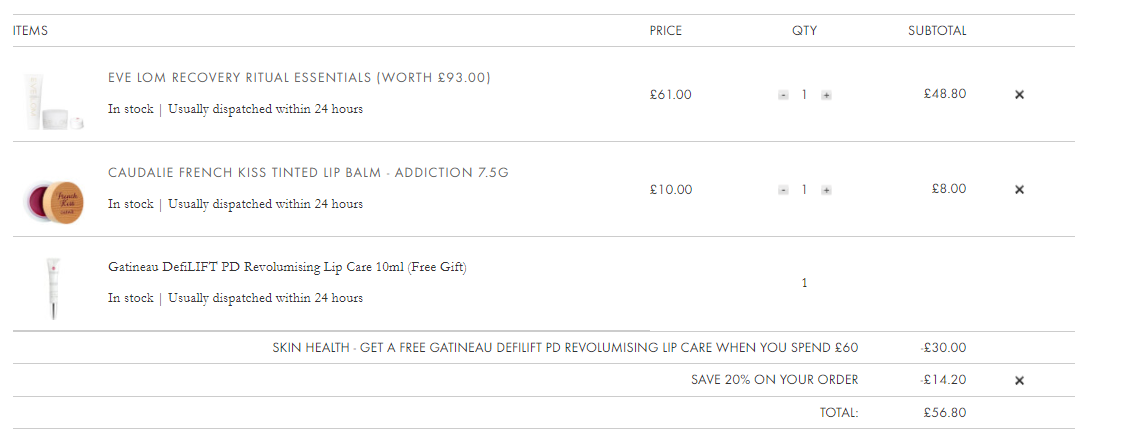This screenshot has width=1142, height=446.
Task: Remove the Save 20% discount code
Action: [x=1019, y=380]
